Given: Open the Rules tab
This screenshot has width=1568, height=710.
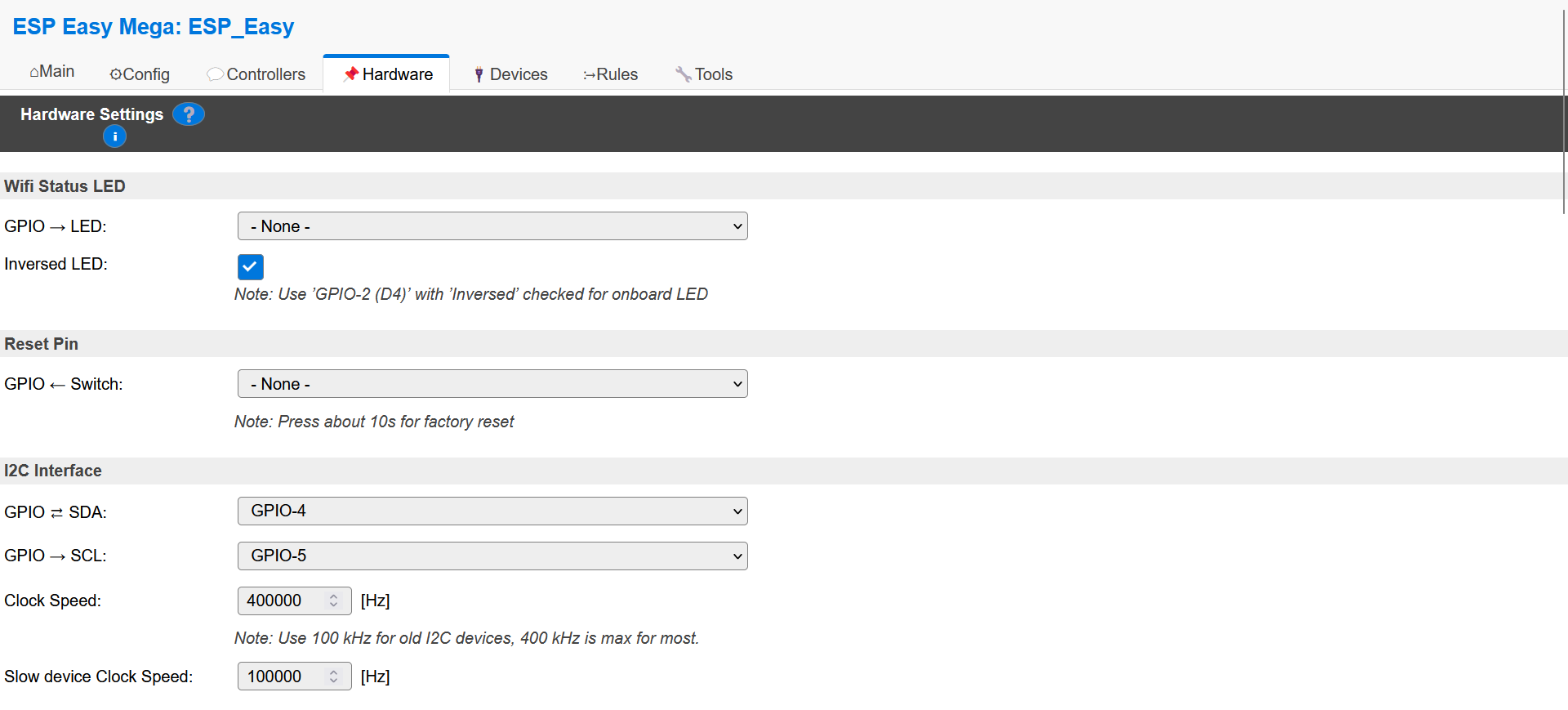Looking at the screenshot, I should pos(610,74).
